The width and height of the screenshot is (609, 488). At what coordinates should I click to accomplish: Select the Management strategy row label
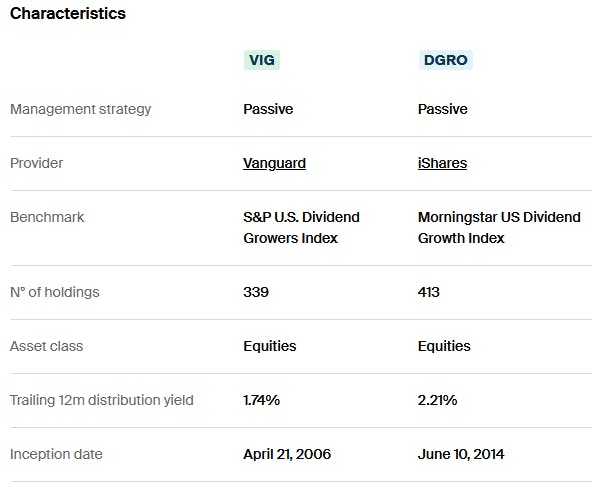[81, 109]
